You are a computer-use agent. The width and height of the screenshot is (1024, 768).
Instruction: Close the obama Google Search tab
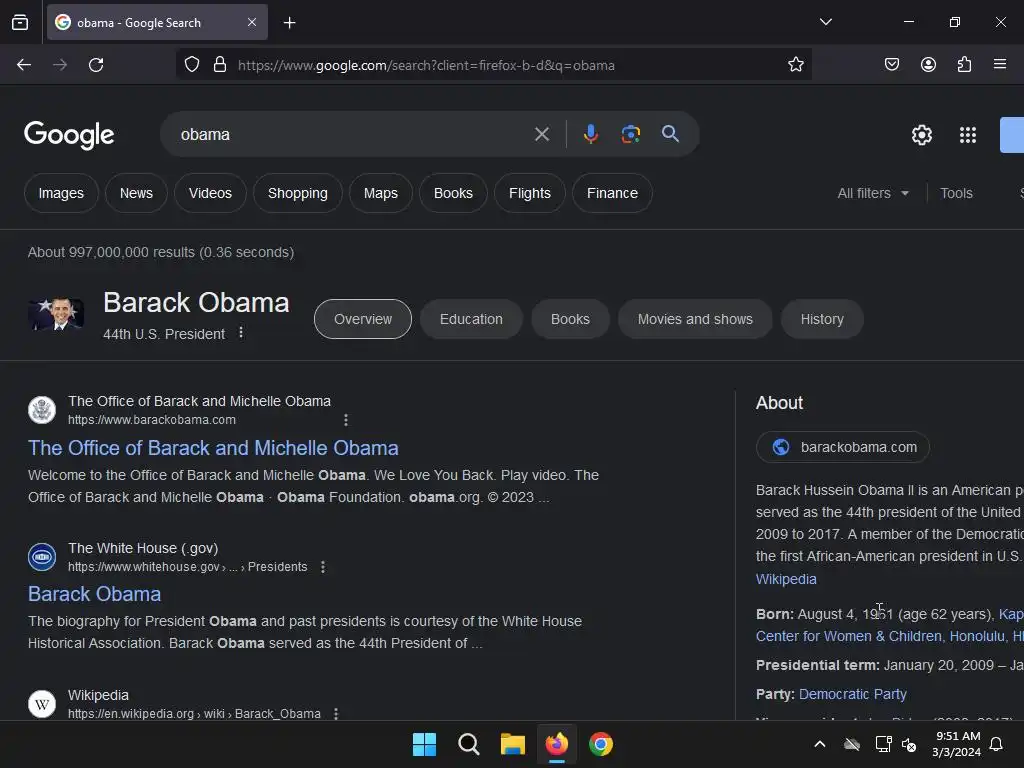(x=252, y=22)
